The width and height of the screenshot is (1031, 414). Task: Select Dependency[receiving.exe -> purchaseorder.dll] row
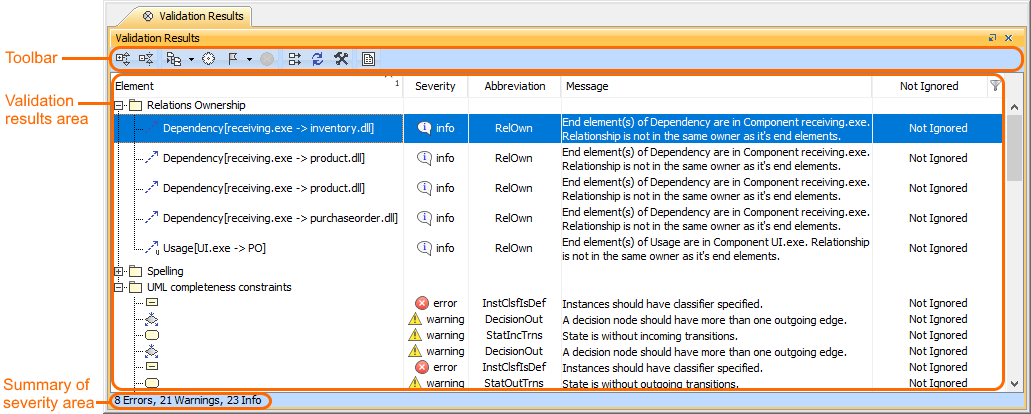[x=558, y=218]
